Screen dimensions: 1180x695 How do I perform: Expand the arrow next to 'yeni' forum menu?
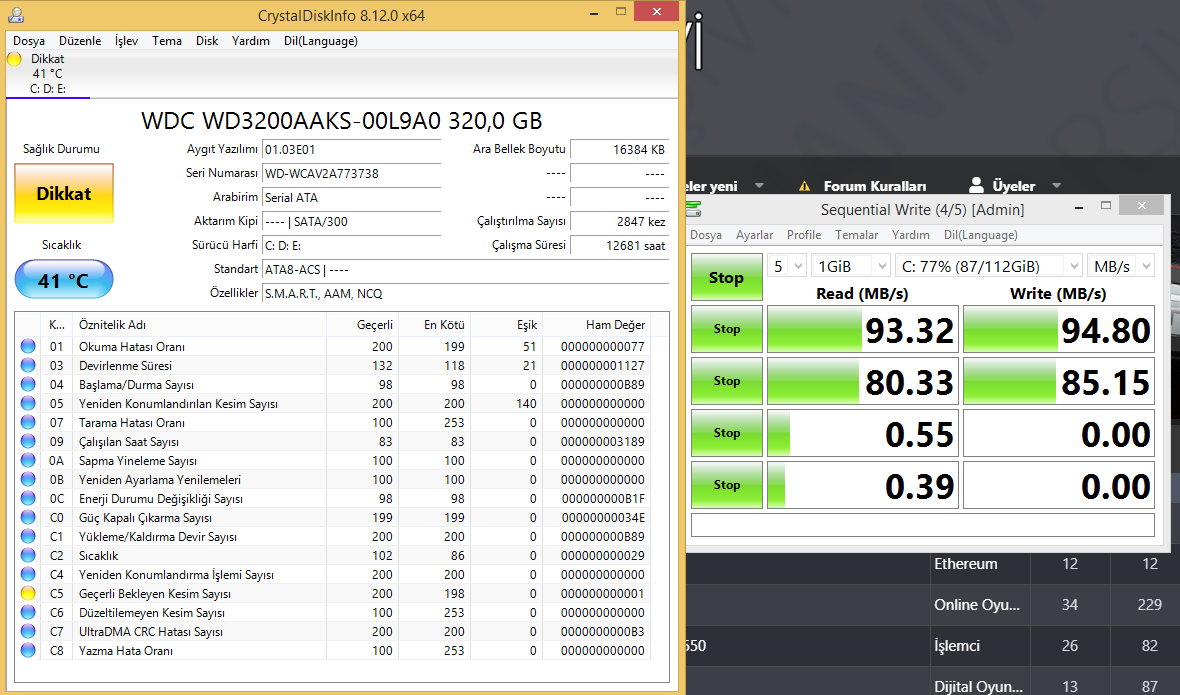click(x=759, y=186)
